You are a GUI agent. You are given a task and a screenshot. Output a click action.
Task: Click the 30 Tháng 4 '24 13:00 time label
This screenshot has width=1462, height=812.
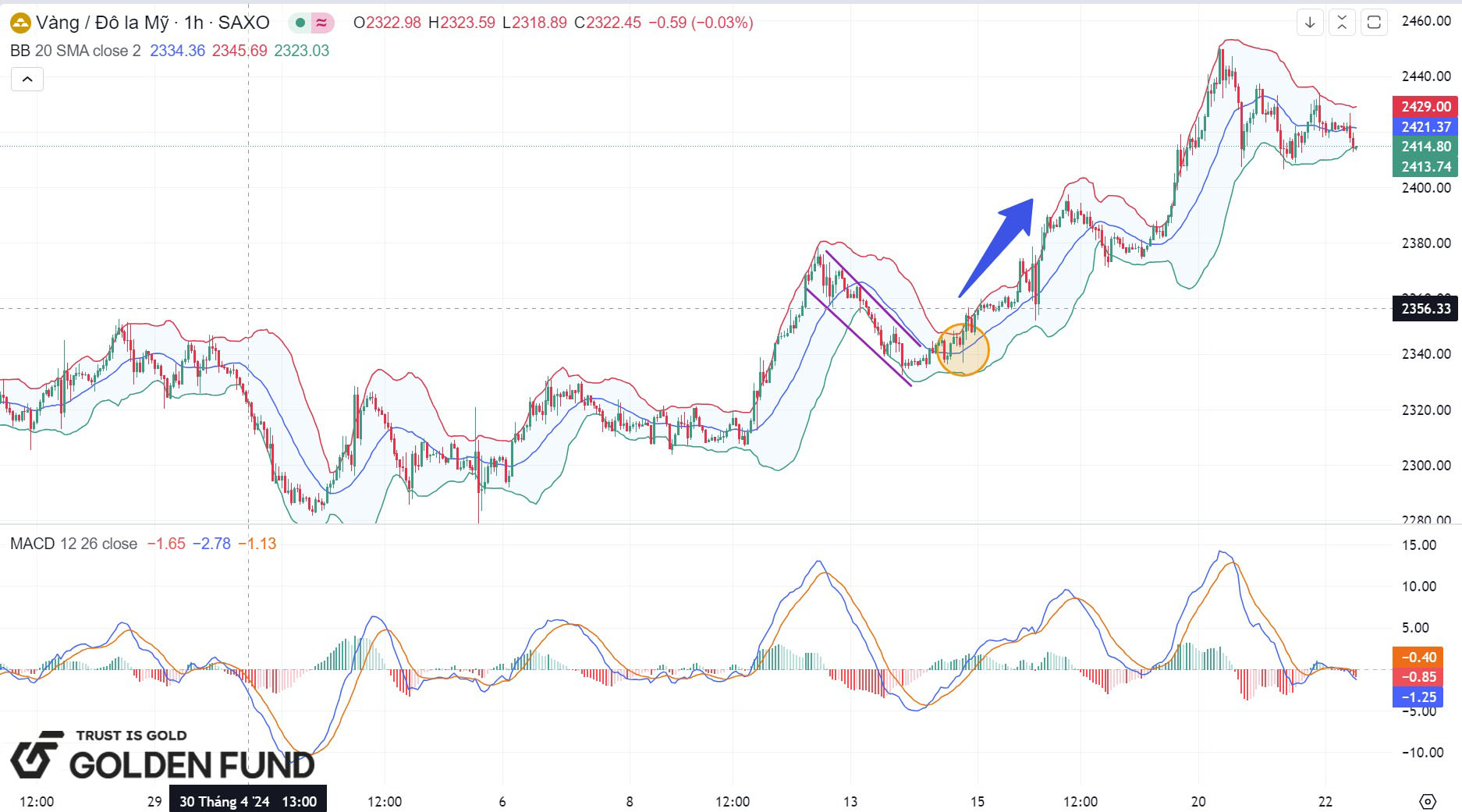click(248, 801)
